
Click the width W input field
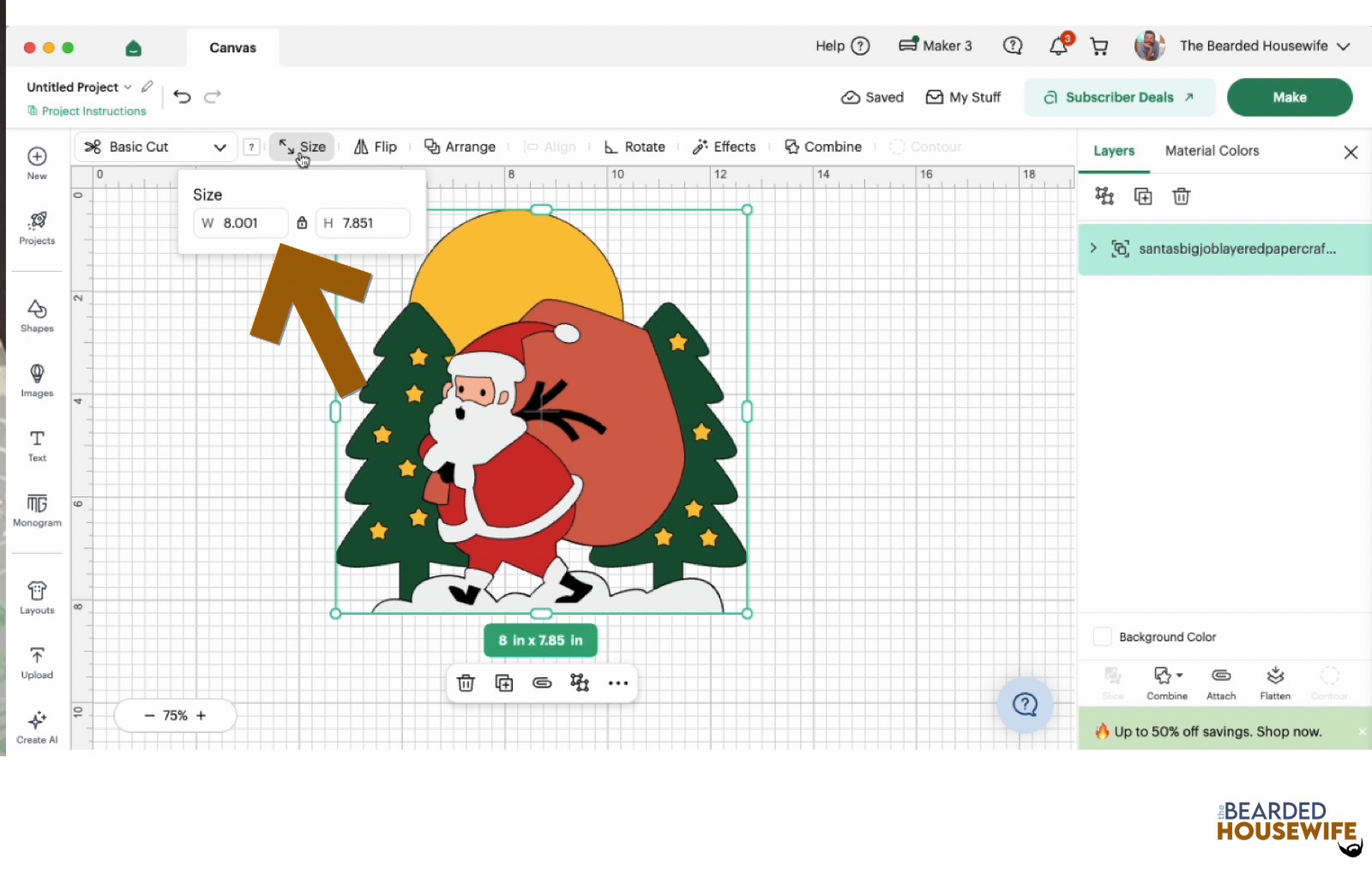(x=241, y=223)
